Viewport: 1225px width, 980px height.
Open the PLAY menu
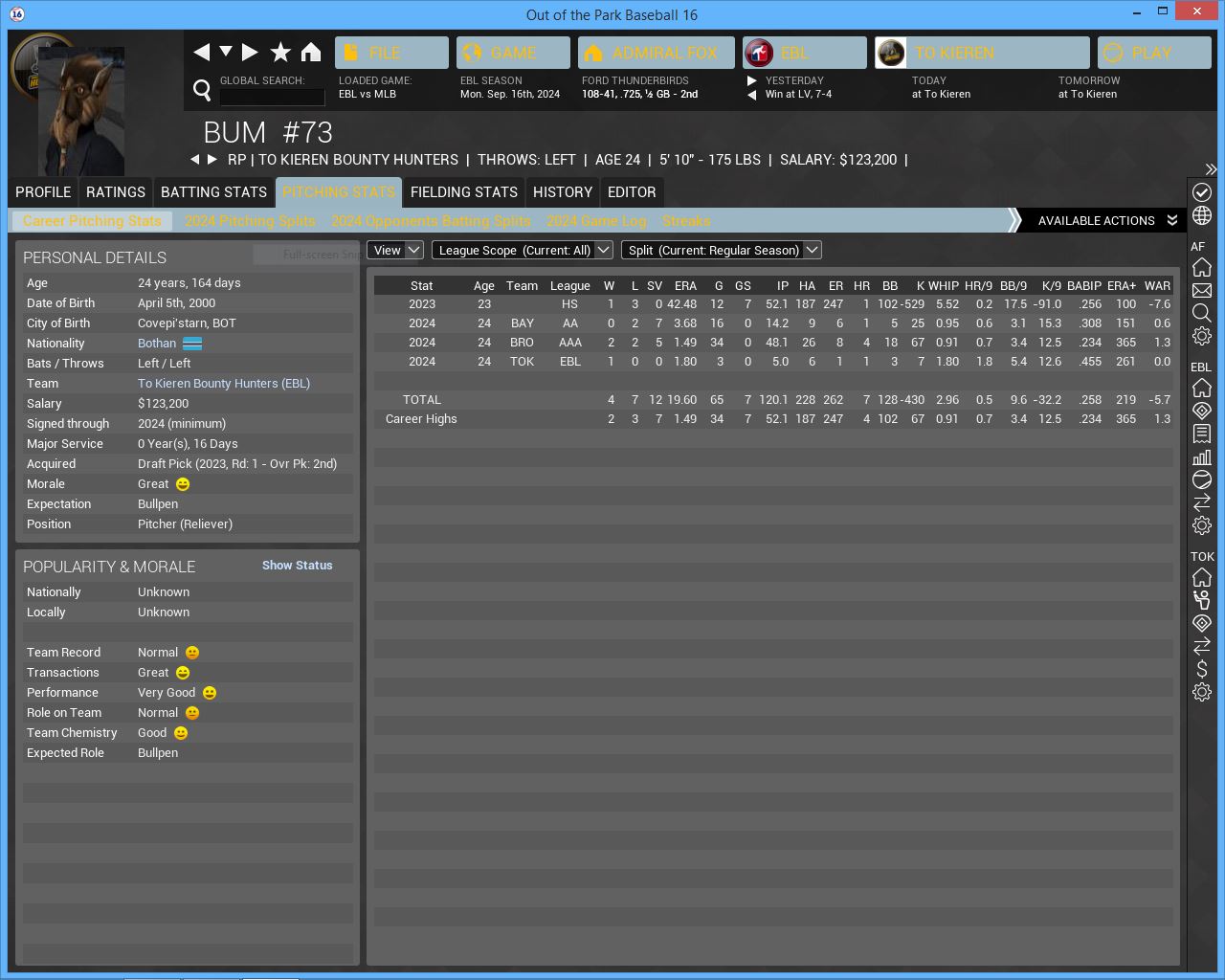(x=1154, y=53)
